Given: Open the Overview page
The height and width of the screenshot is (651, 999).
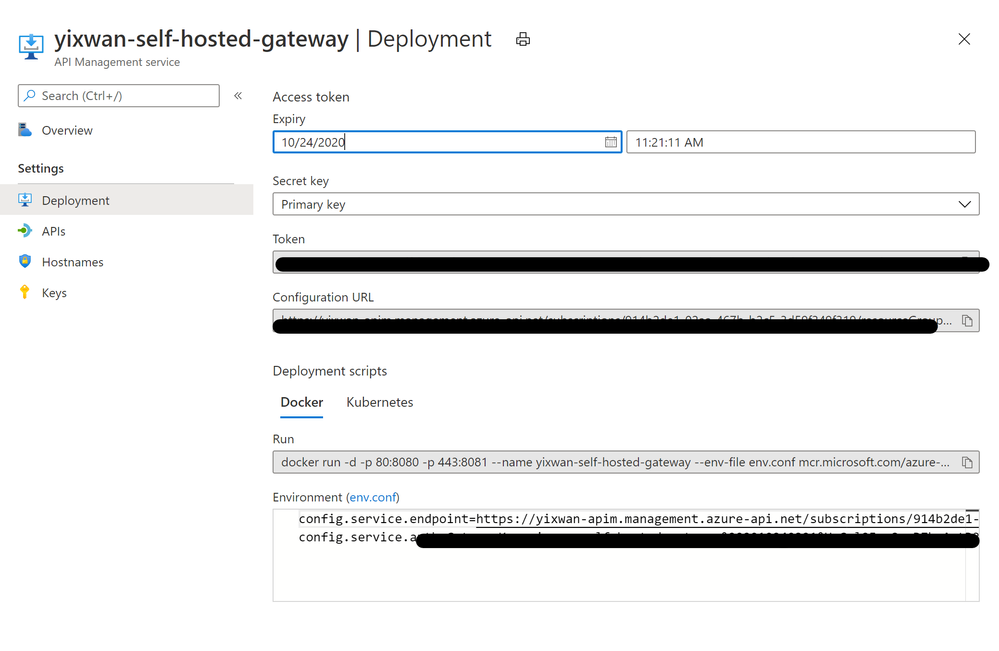Looking at the screenshot, I should point(67,131).
